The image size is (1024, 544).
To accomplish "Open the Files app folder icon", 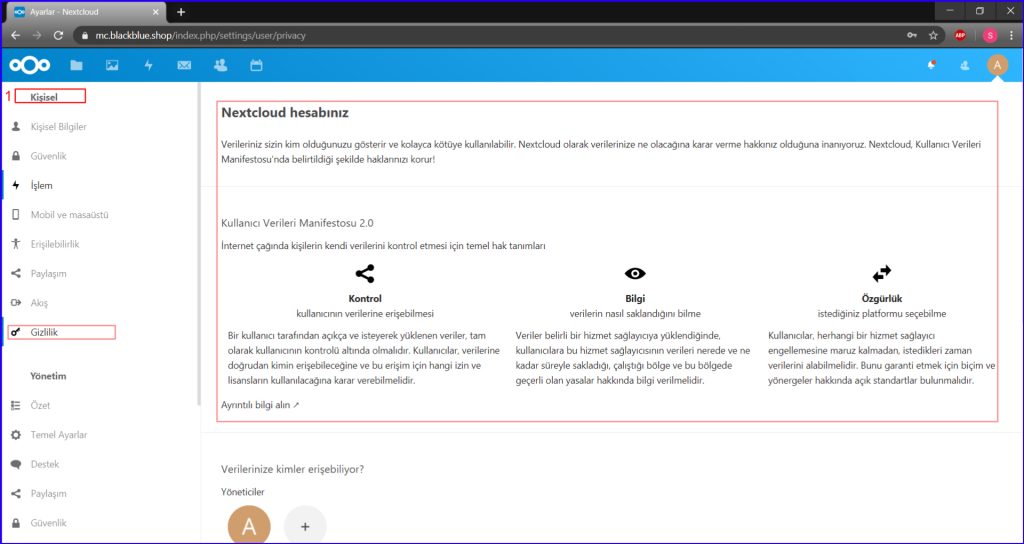I will click(76, 65).
